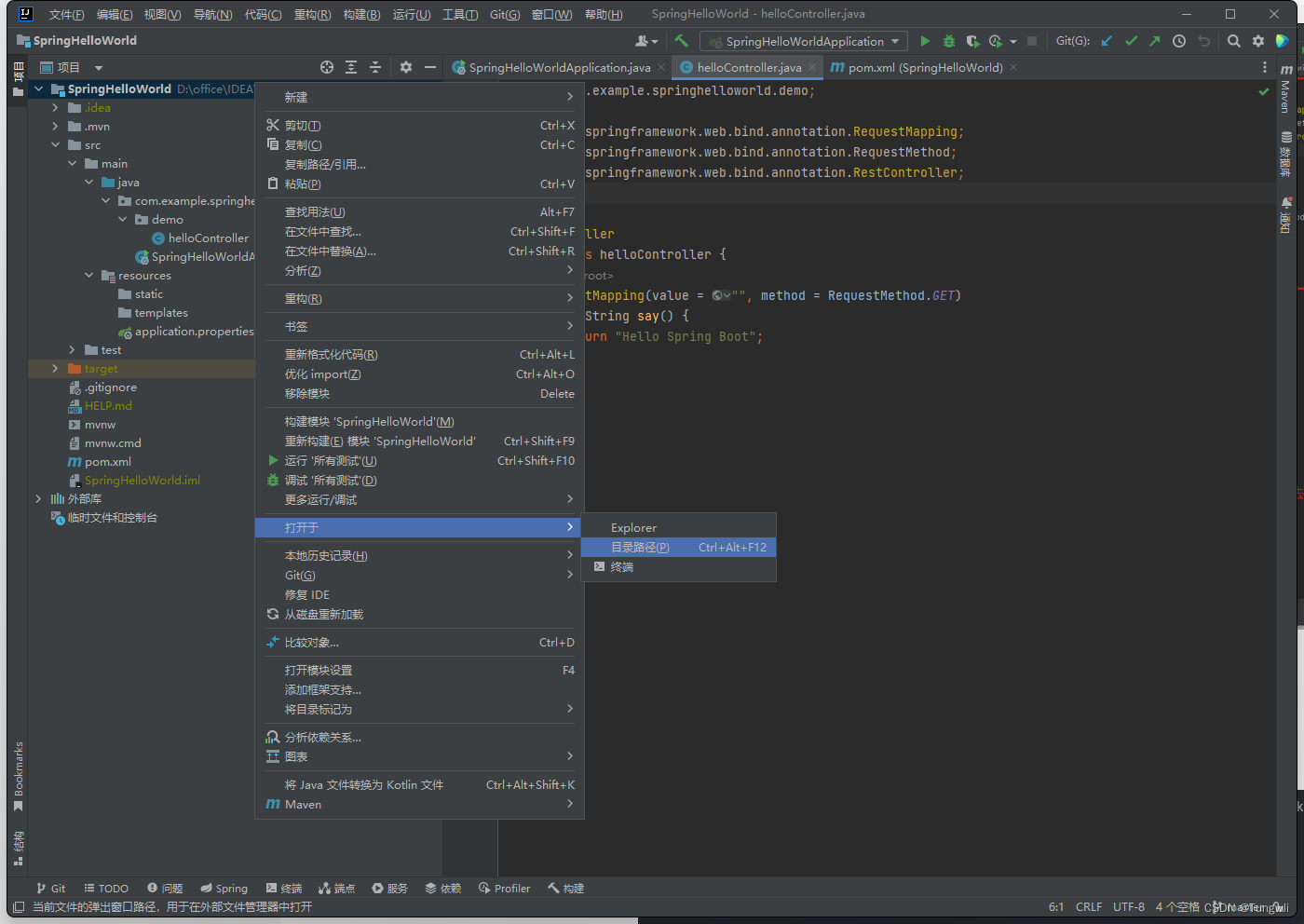Image resolution: width=1304 pixels, height=924 pixels.
Task: Click the Run with Coverage icon
Action: click(972, 41)
